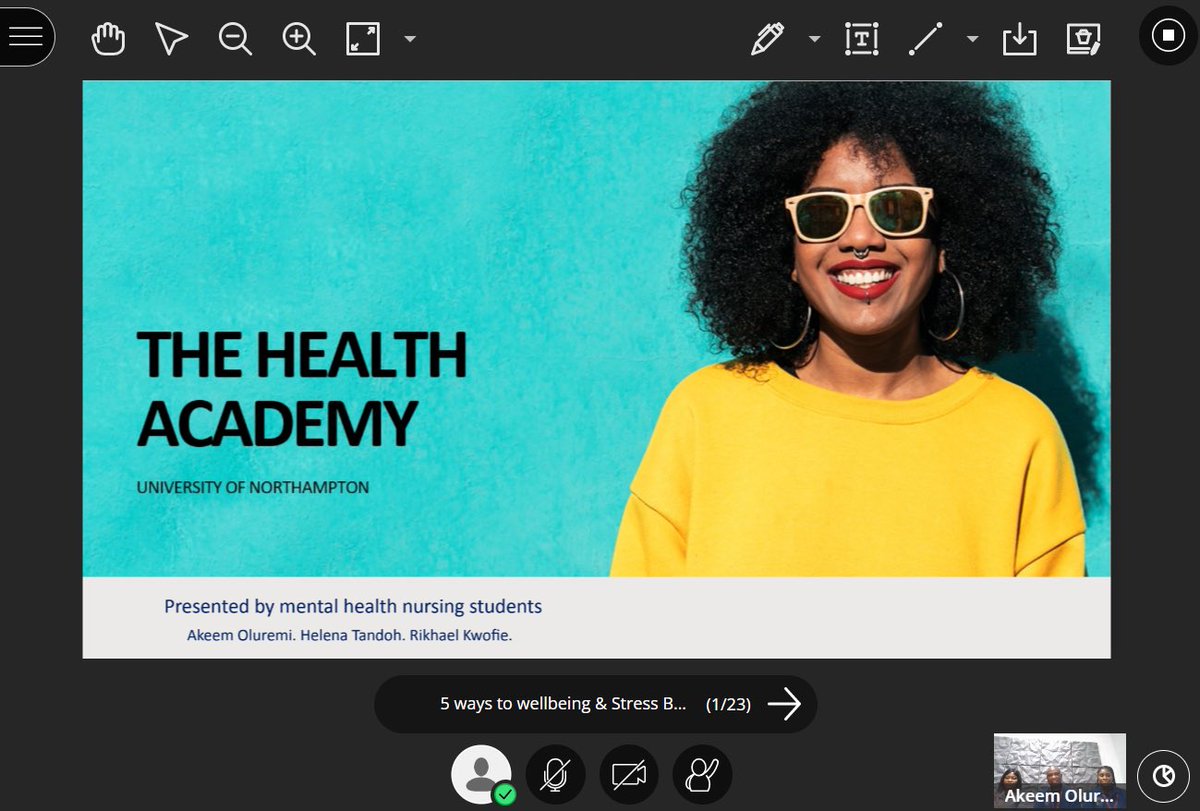Turn on the camera
The height and width of the screenshot is (811, 1200).
pos(629,774)
